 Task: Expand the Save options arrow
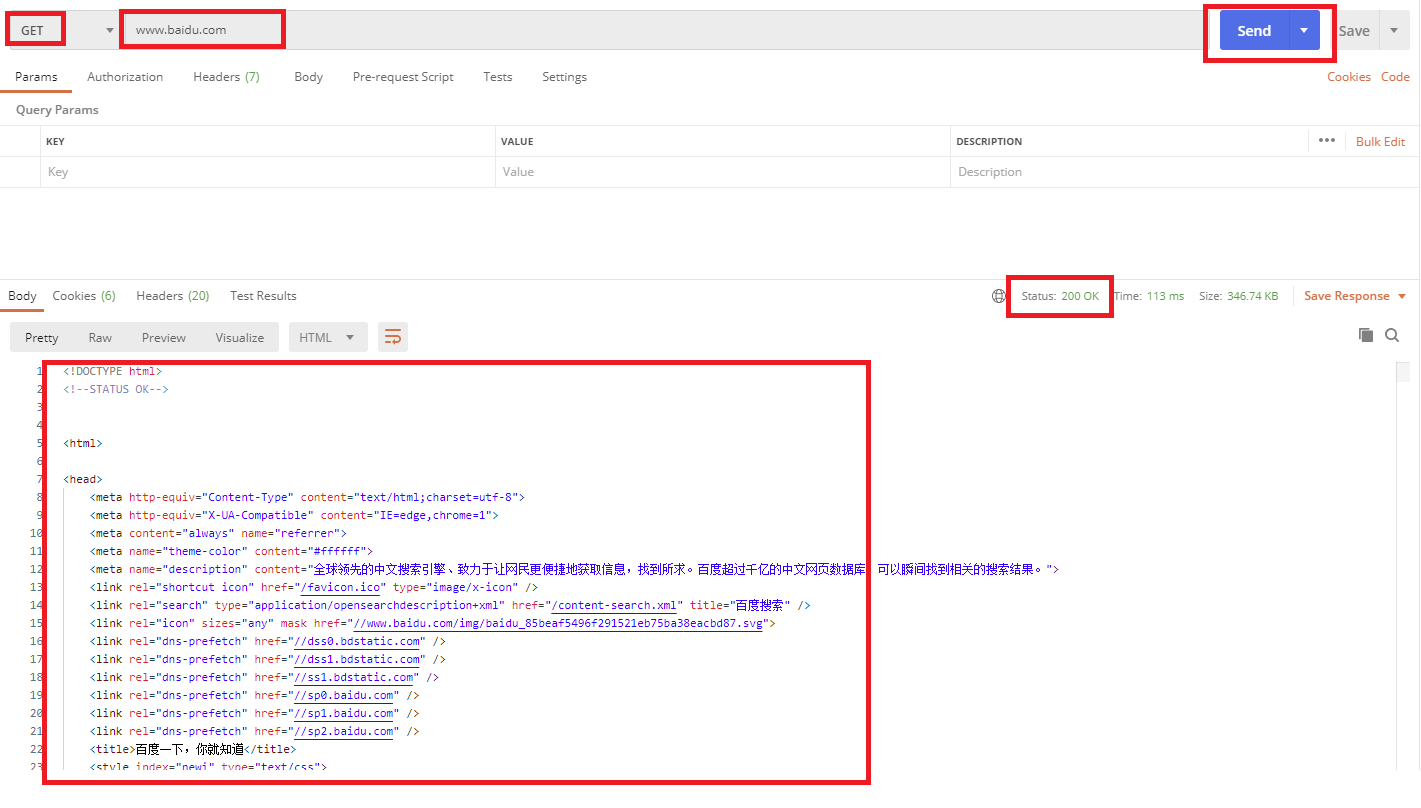coord(1394,31)
